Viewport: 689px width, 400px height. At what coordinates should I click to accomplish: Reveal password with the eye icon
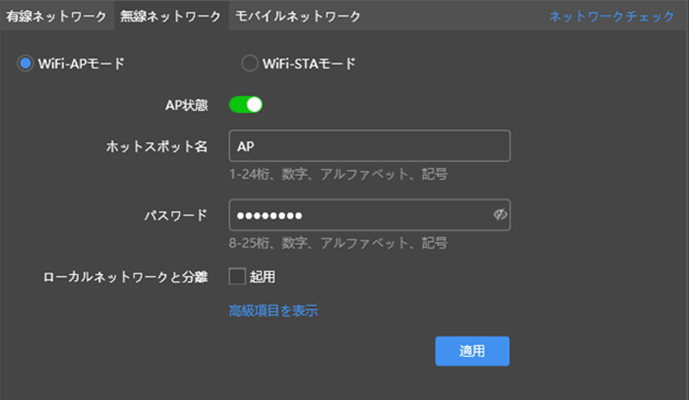pos(501,215)
